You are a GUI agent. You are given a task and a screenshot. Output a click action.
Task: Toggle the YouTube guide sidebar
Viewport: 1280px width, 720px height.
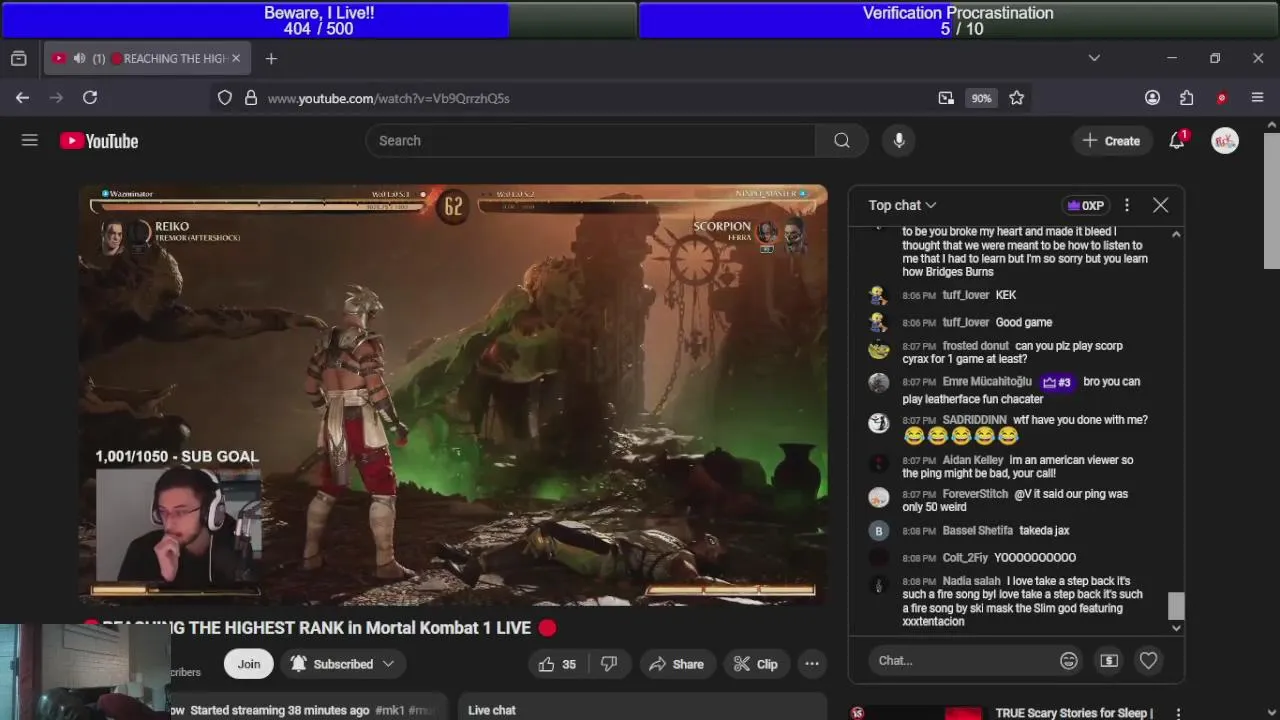pyautogui.click(x=30, y=141)
